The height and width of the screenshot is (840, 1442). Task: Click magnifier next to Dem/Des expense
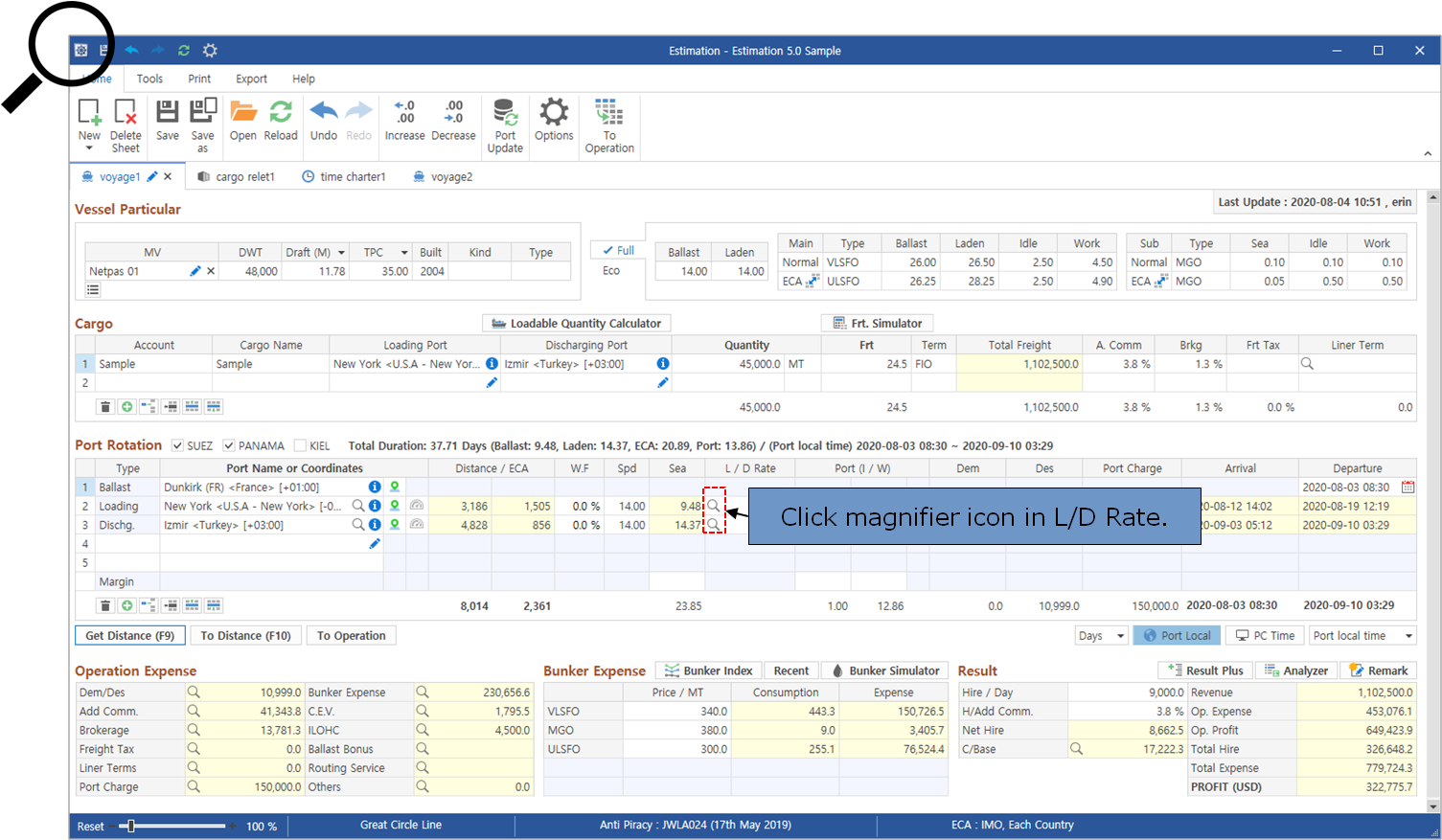point(194,692)
